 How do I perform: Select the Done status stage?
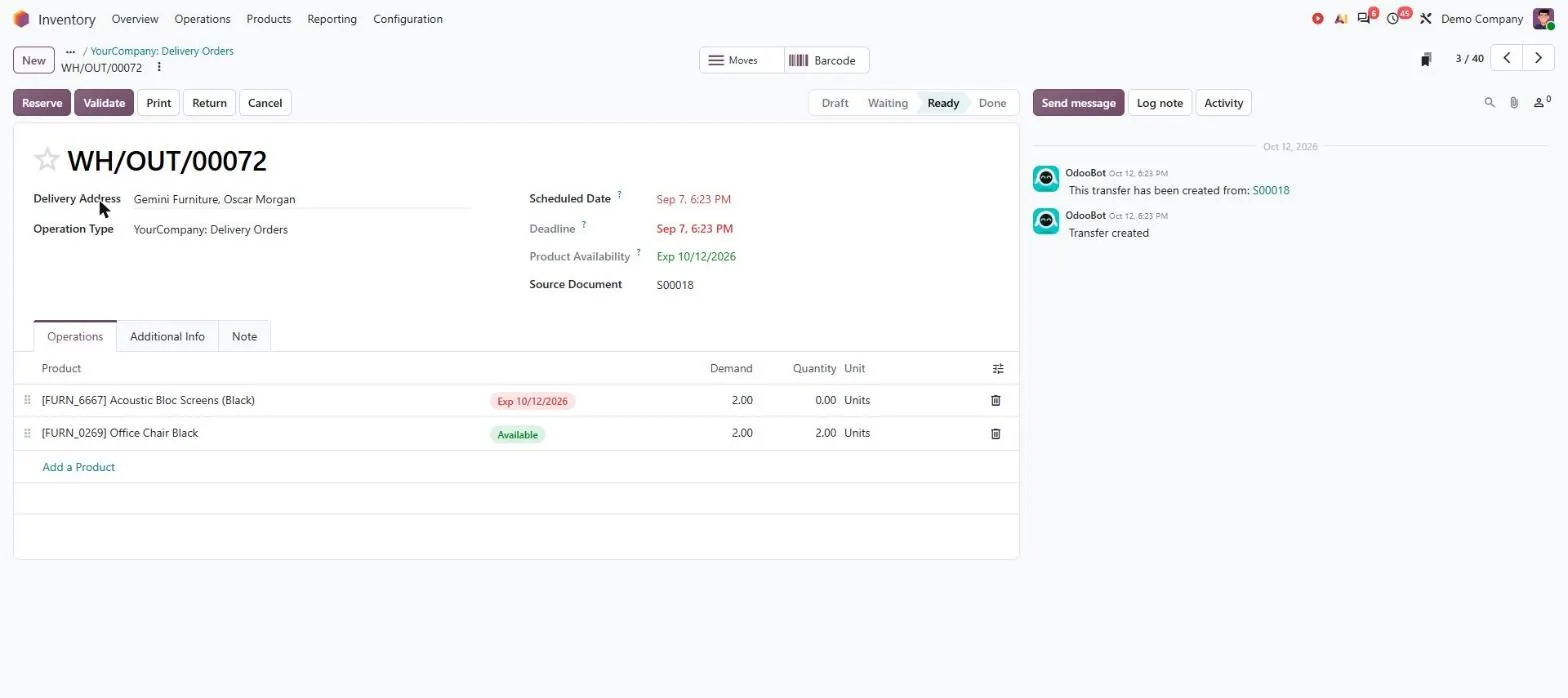pos(992,103)
